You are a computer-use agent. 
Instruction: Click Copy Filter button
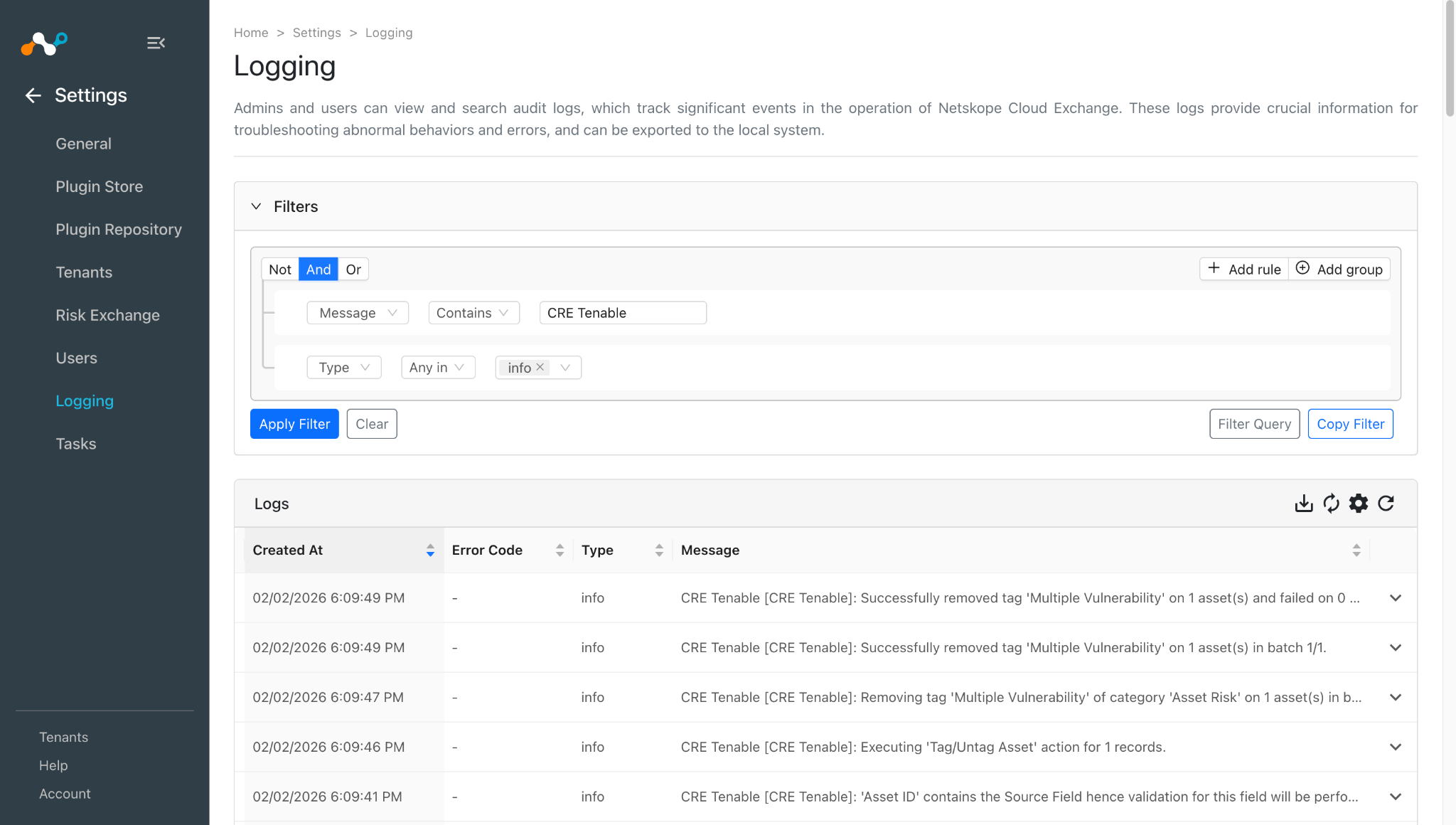(x=1350, y=424)
